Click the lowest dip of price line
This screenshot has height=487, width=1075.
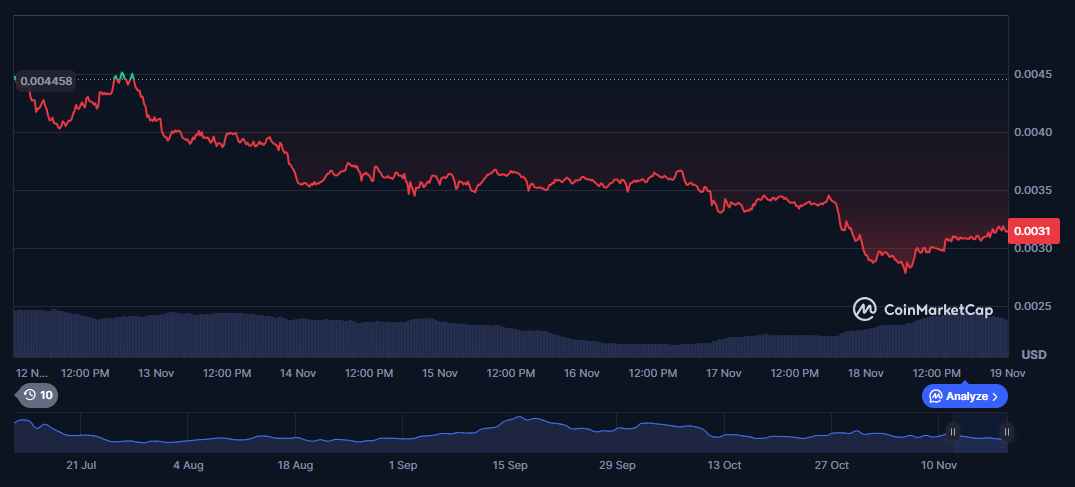click(x=906, y=272)
